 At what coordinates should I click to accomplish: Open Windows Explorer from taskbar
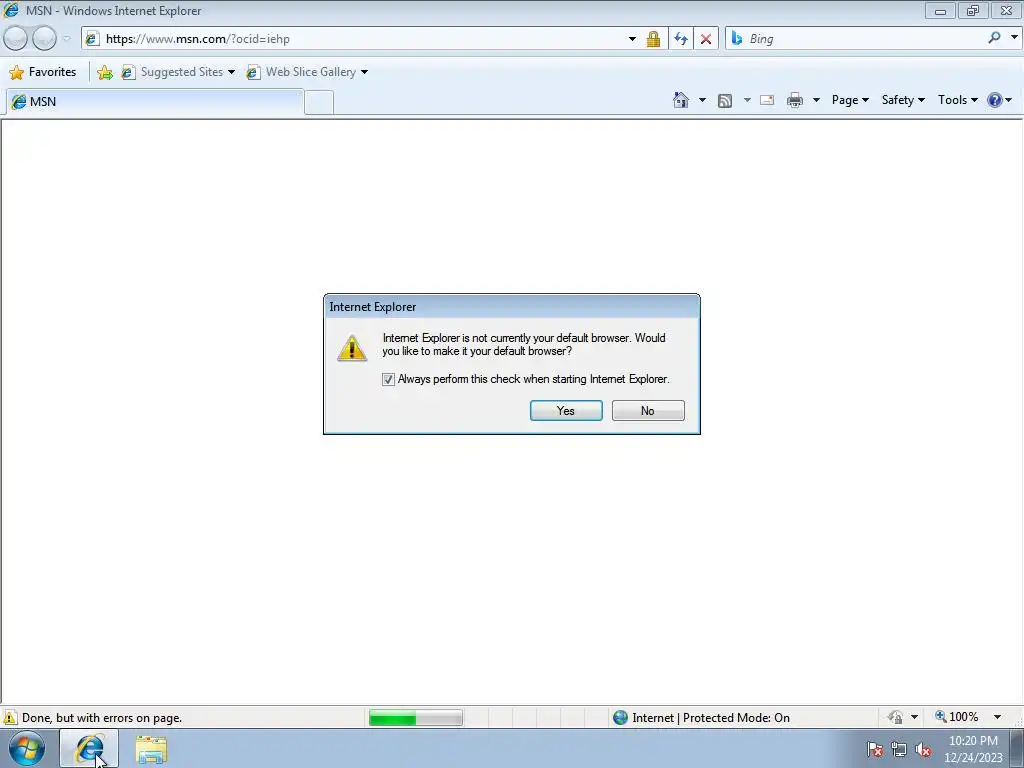pos(151,749)
